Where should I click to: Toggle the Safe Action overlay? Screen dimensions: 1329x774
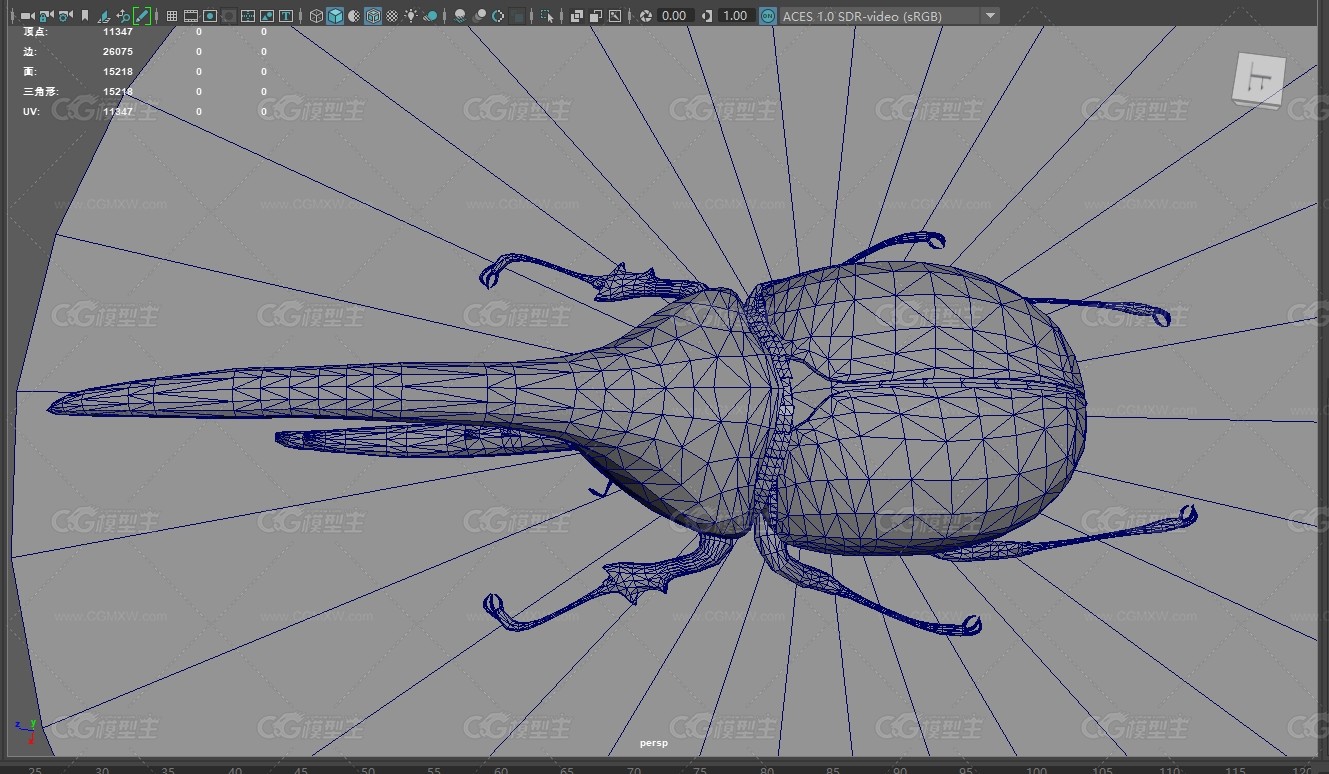point(267,16)
